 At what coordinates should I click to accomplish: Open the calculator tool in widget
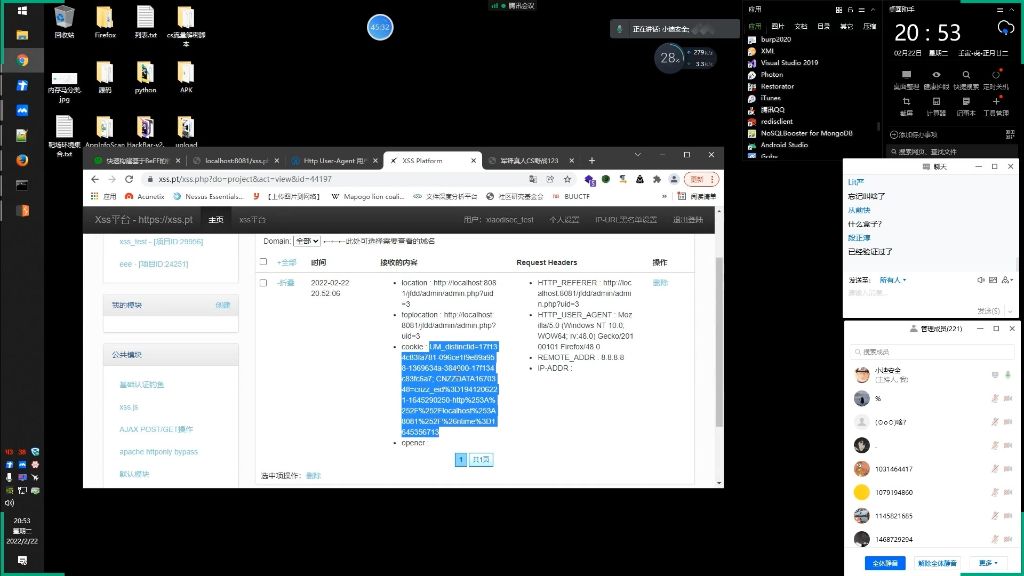[936, 106]
